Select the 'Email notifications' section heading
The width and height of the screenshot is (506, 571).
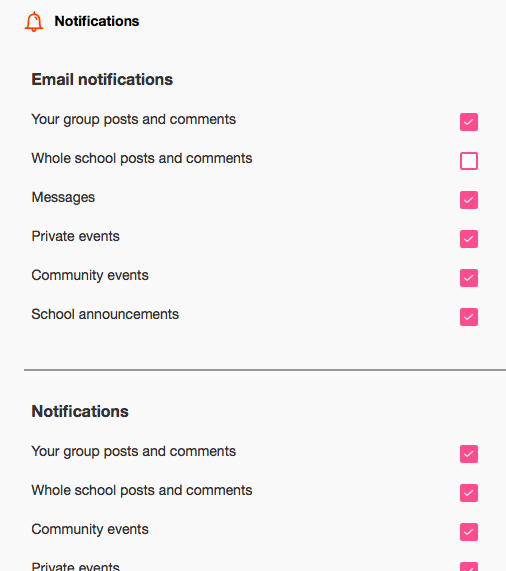[x=102, y=79]
